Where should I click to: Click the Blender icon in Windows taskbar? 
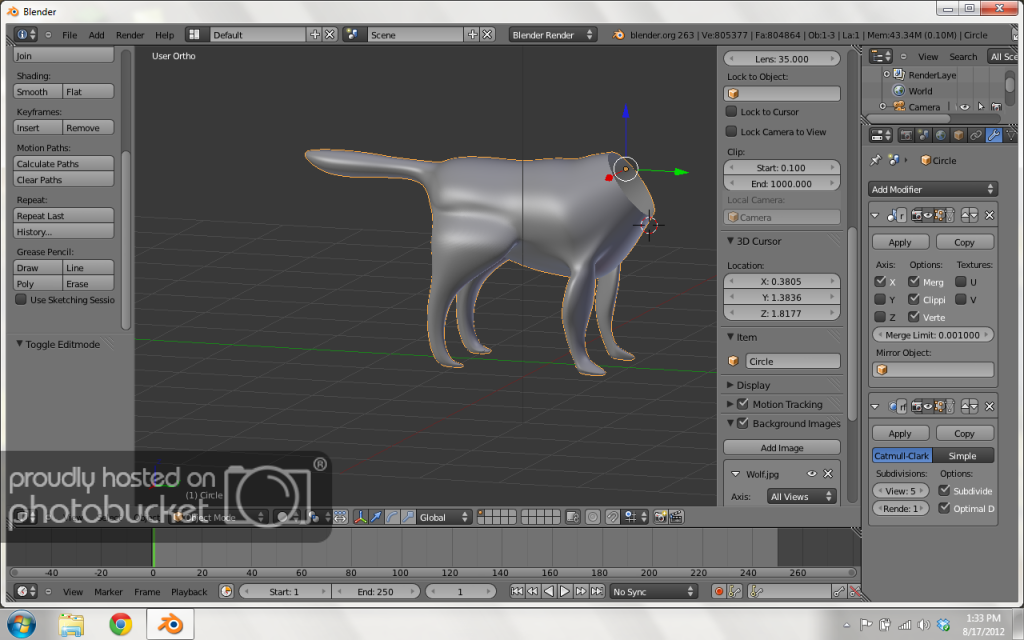(x=170, y=624)
